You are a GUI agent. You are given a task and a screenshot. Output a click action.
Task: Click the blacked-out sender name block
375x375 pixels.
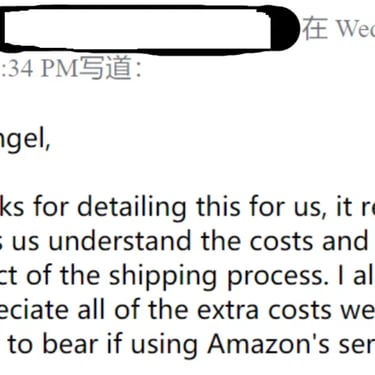tap(148, 28)
